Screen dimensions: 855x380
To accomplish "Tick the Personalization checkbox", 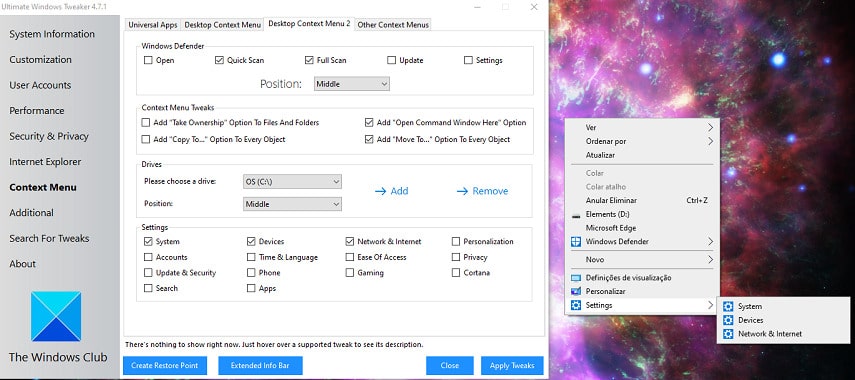I will tap(456, 242).
